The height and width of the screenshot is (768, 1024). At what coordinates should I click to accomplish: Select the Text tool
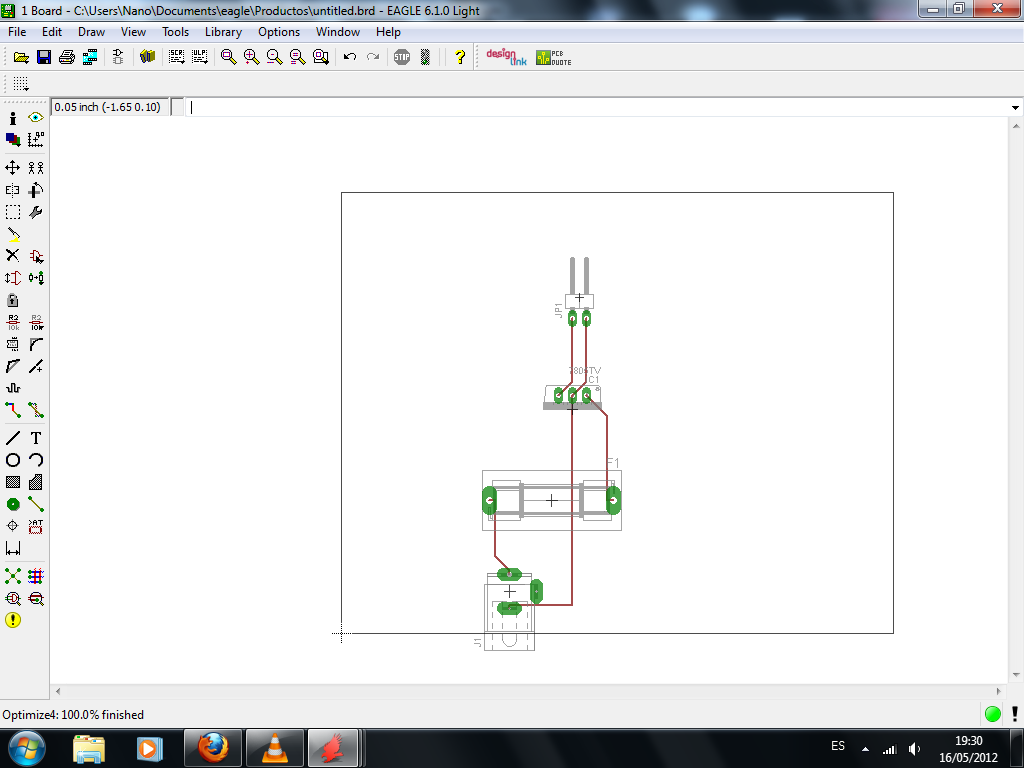[x=36, y=438]
